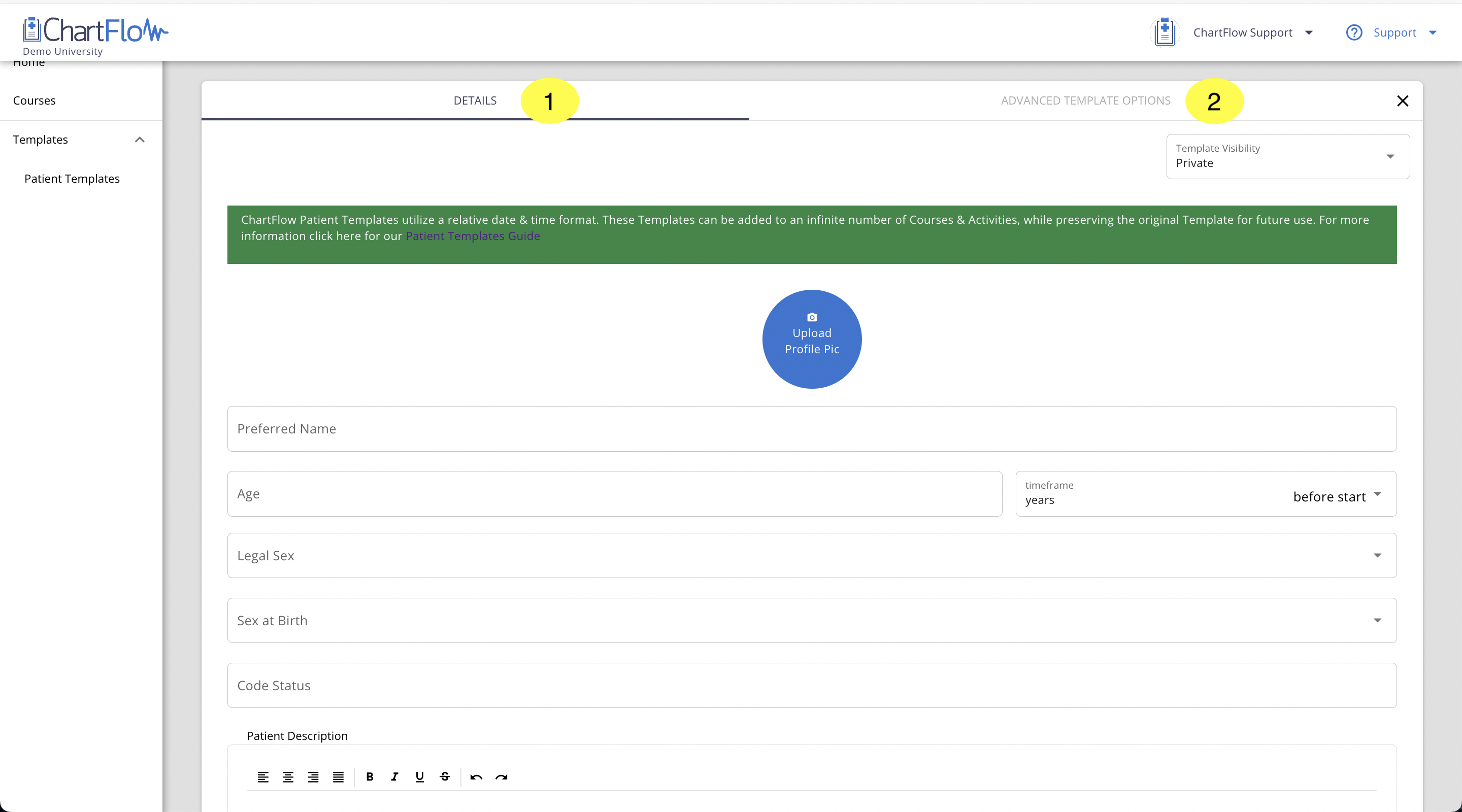
Task: Click the align right icon
Action: 313,777
